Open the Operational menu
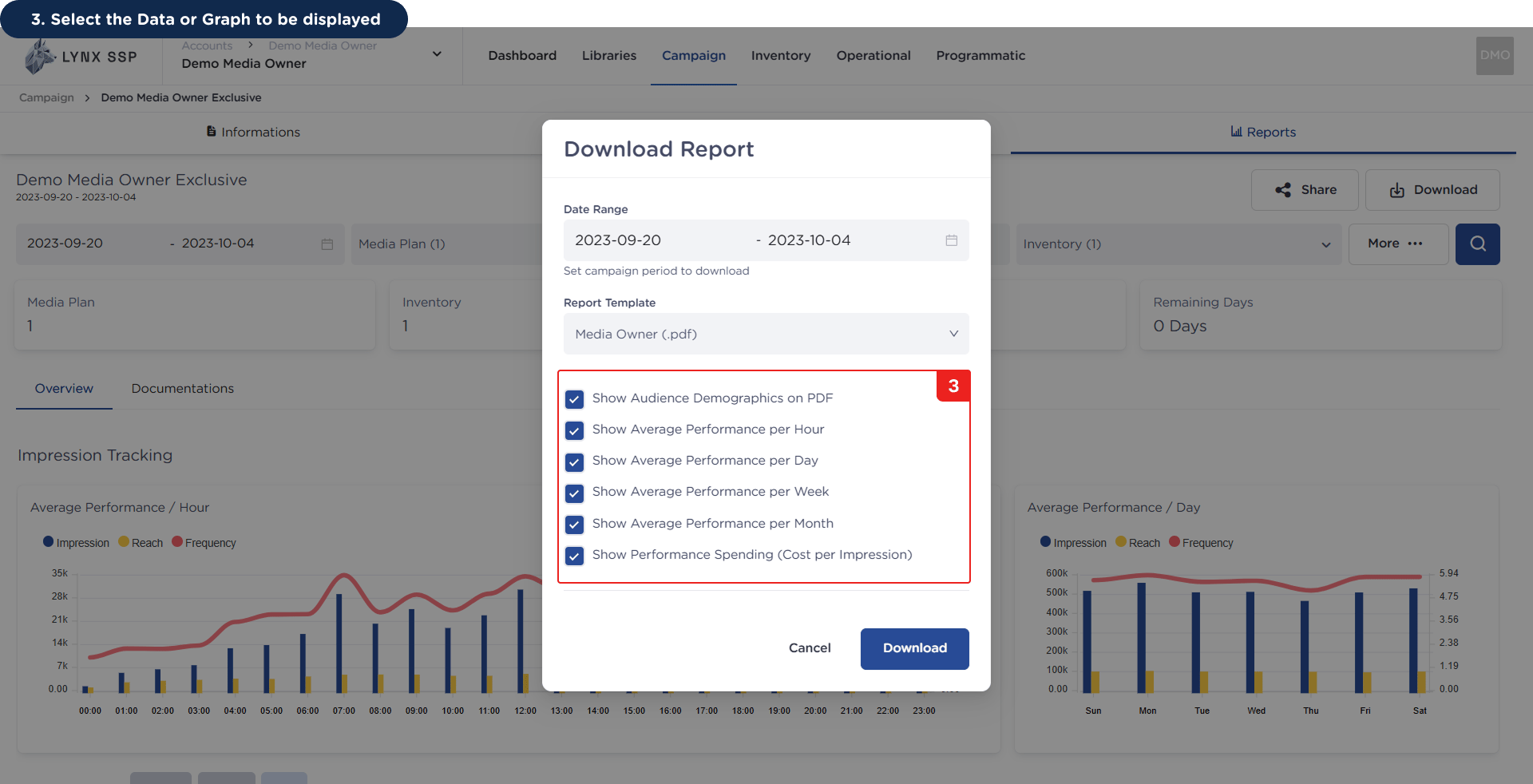This screenshot has width=1533, height=784. coord(873,56)
